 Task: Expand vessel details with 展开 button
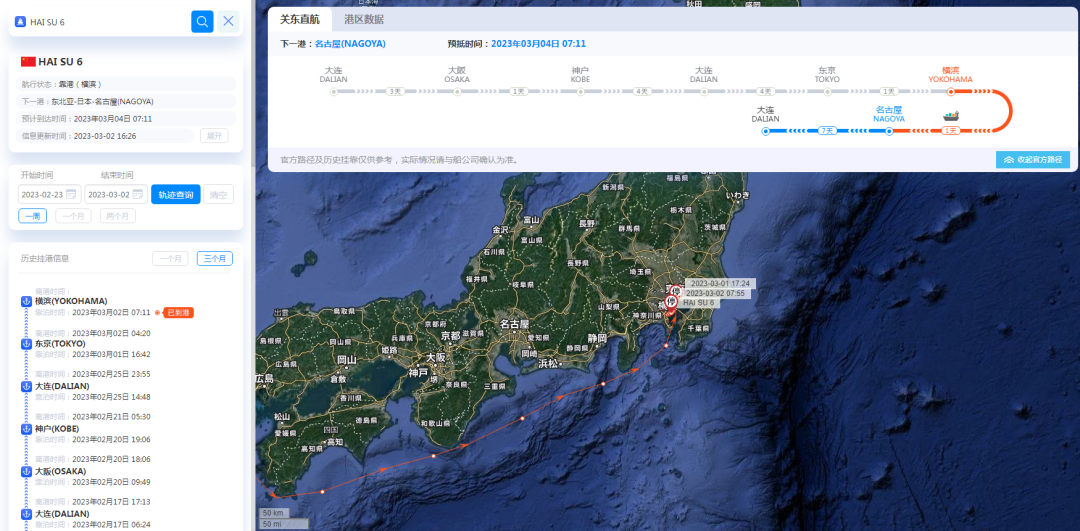(214, 136)
